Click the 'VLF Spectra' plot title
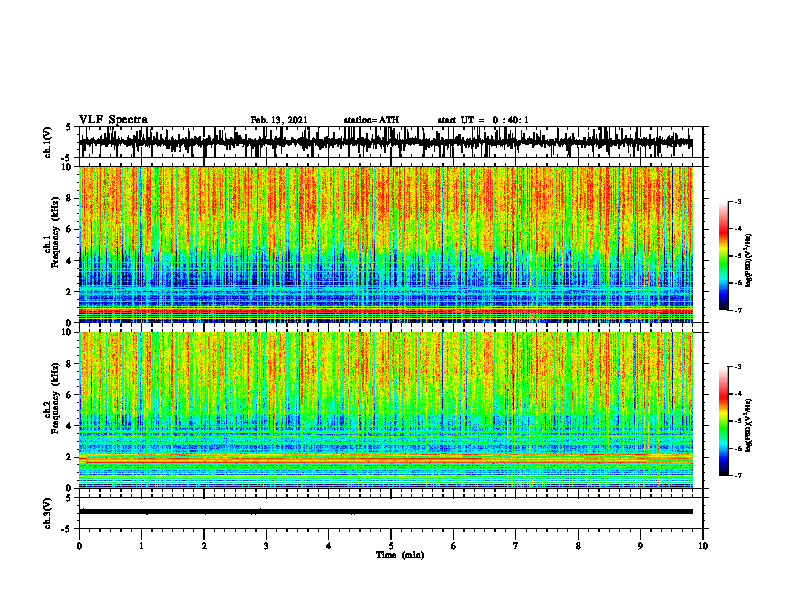The image size is (792, 612). [x=113, y=120]
